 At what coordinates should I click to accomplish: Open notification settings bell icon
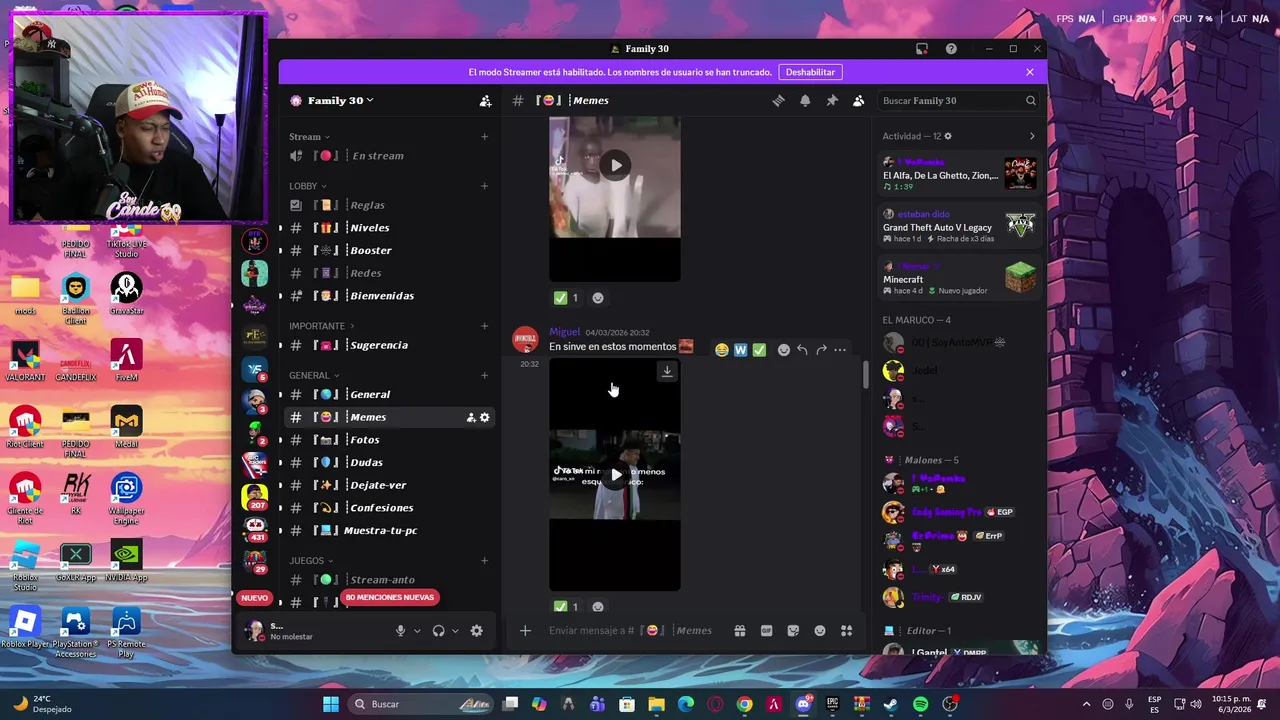point(805,100)
